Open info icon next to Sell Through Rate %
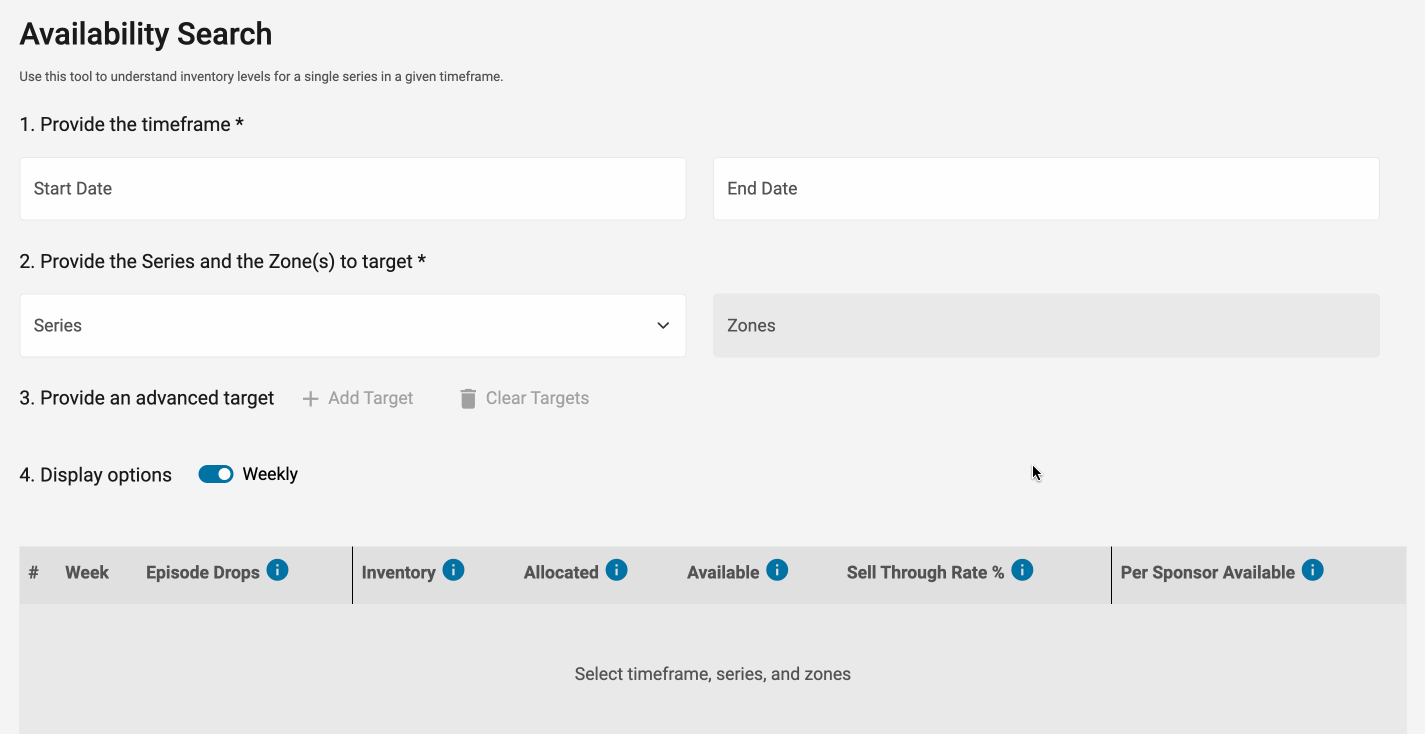Viewport: 1425px width, 734px height. (1022, 570)
